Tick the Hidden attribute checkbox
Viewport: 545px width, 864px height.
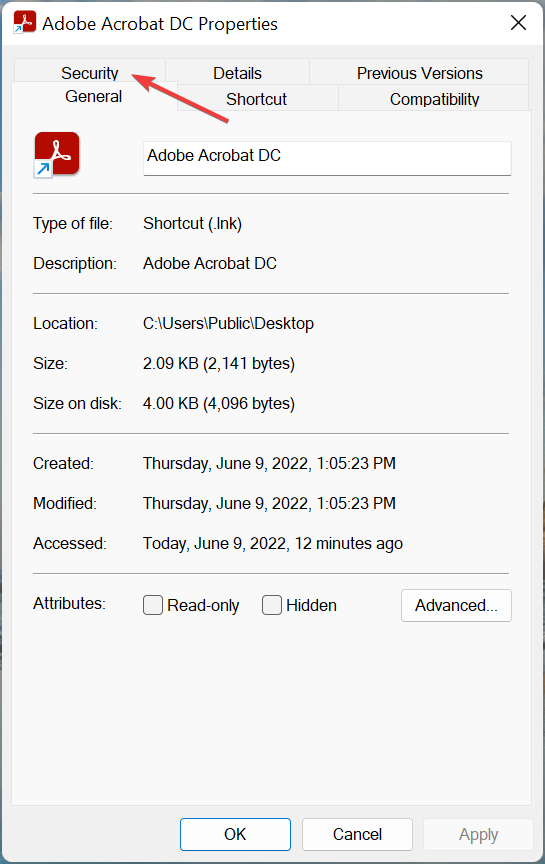tap(272, 605)
